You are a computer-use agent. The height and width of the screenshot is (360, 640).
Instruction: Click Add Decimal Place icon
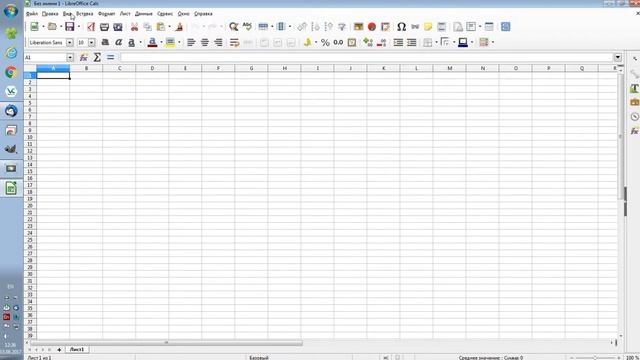point(368,42)
